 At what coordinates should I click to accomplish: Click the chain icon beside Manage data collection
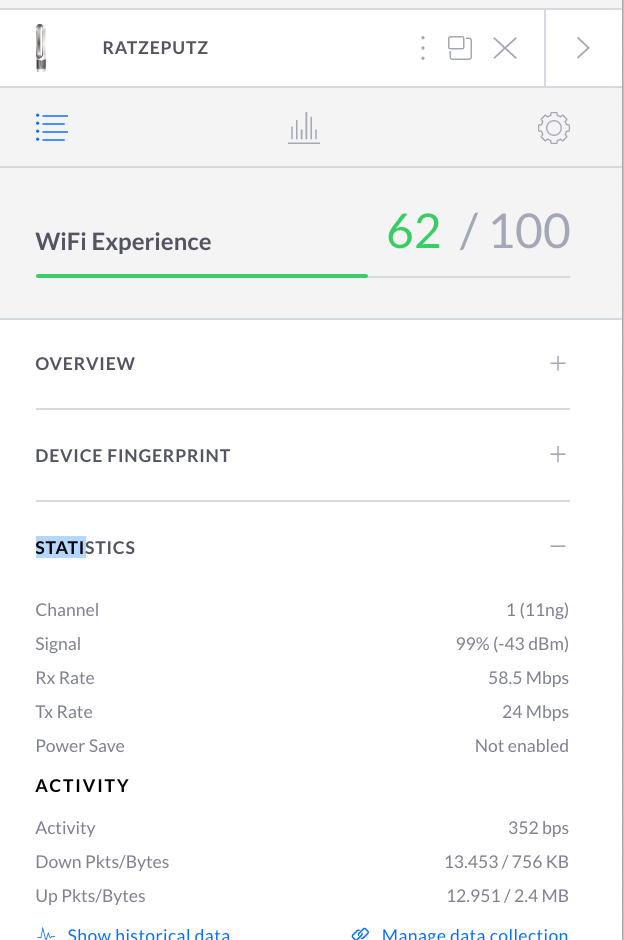(x=360, y=934)
